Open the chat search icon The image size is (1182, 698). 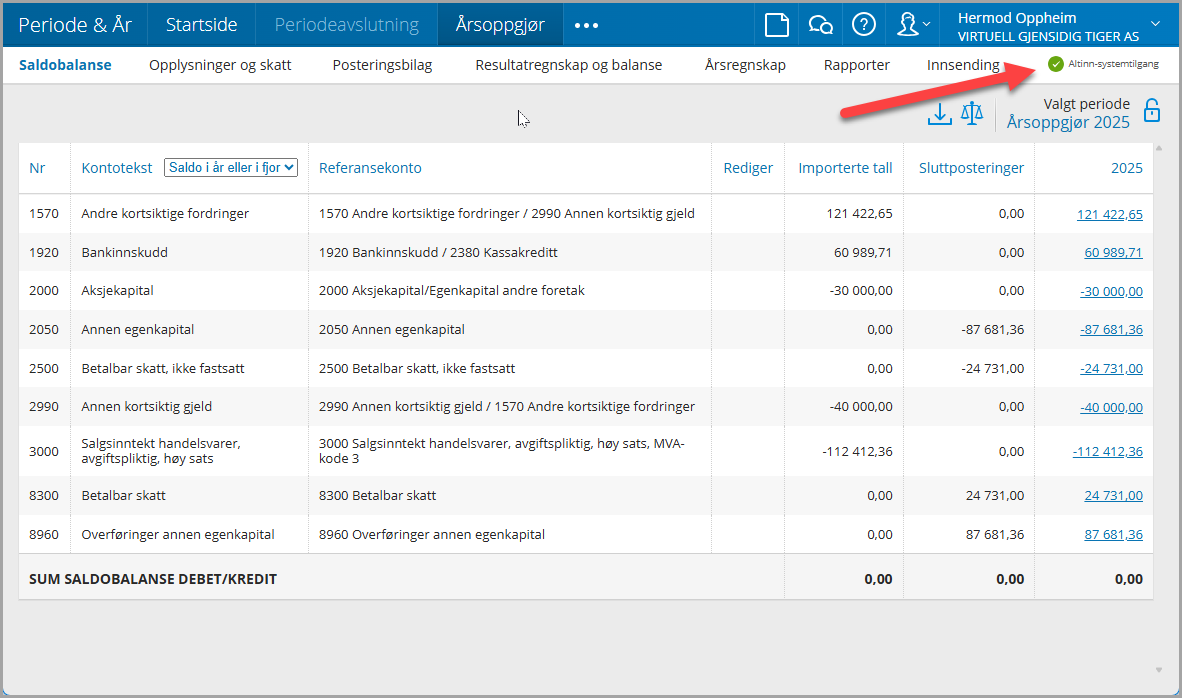820,25
